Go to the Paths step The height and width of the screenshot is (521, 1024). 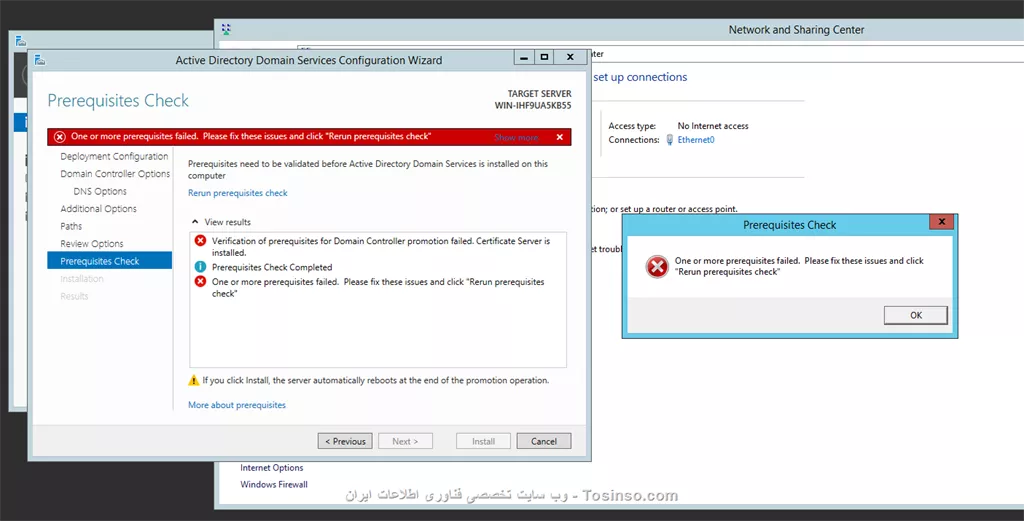(71, 226)
